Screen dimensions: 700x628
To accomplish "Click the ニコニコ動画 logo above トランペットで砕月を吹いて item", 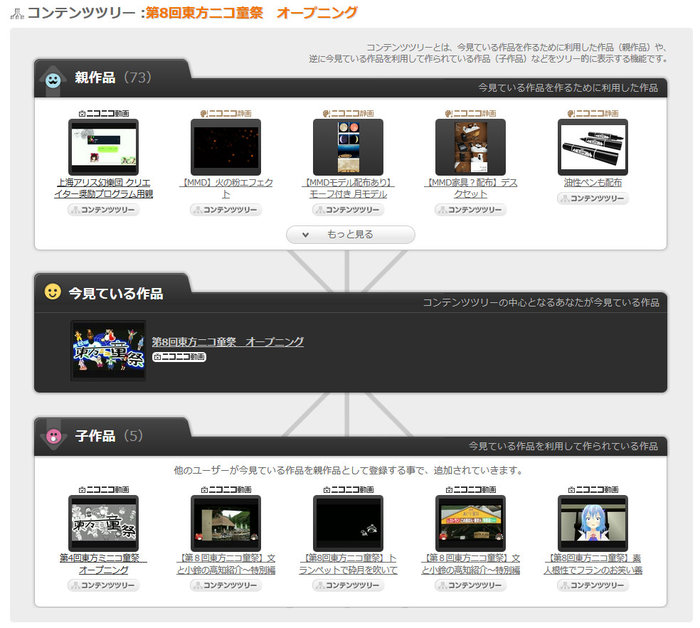I will pos(348,490).
